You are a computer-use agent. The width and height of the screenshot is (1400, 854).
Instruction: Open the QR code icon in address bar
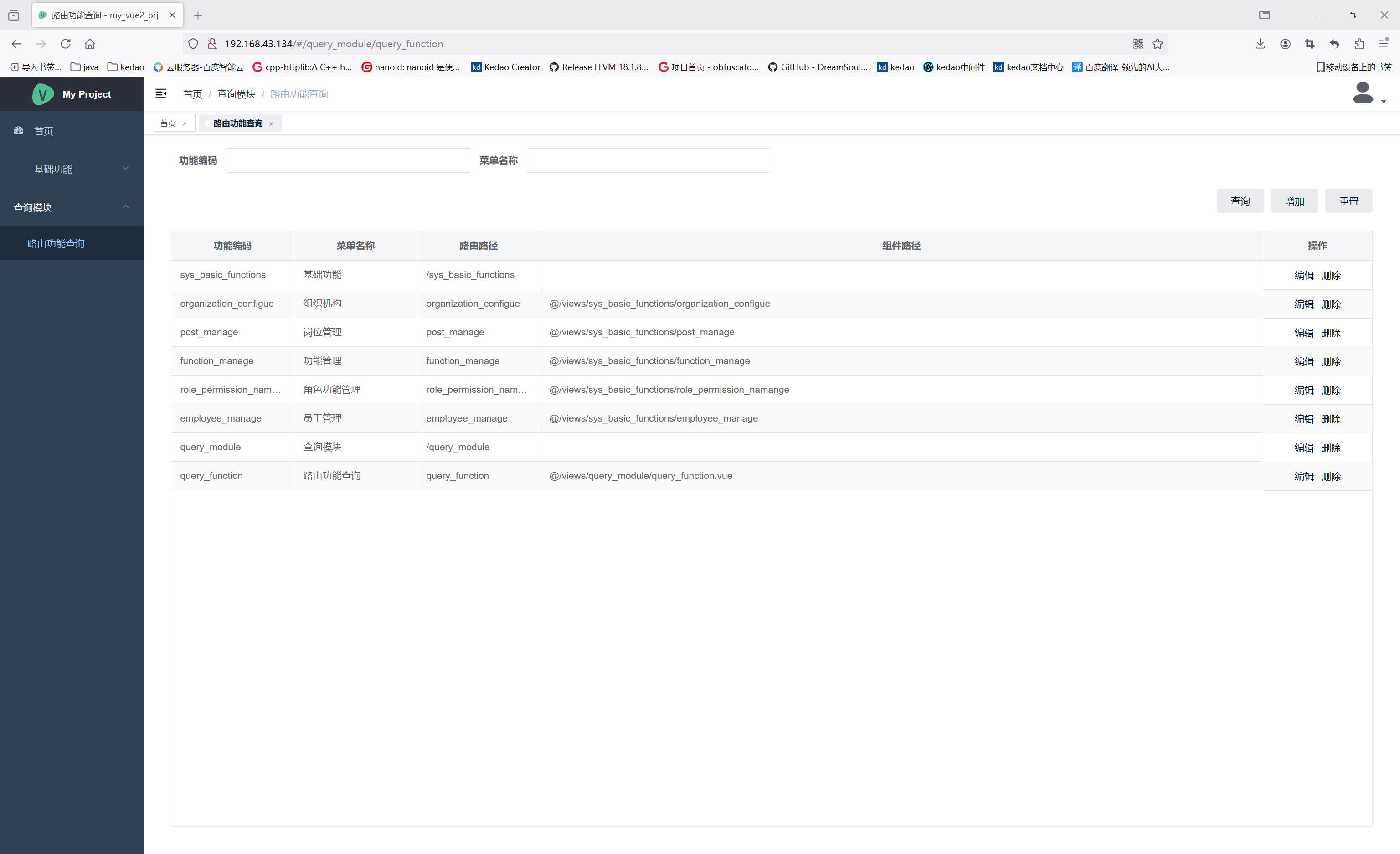[1137, 44]
